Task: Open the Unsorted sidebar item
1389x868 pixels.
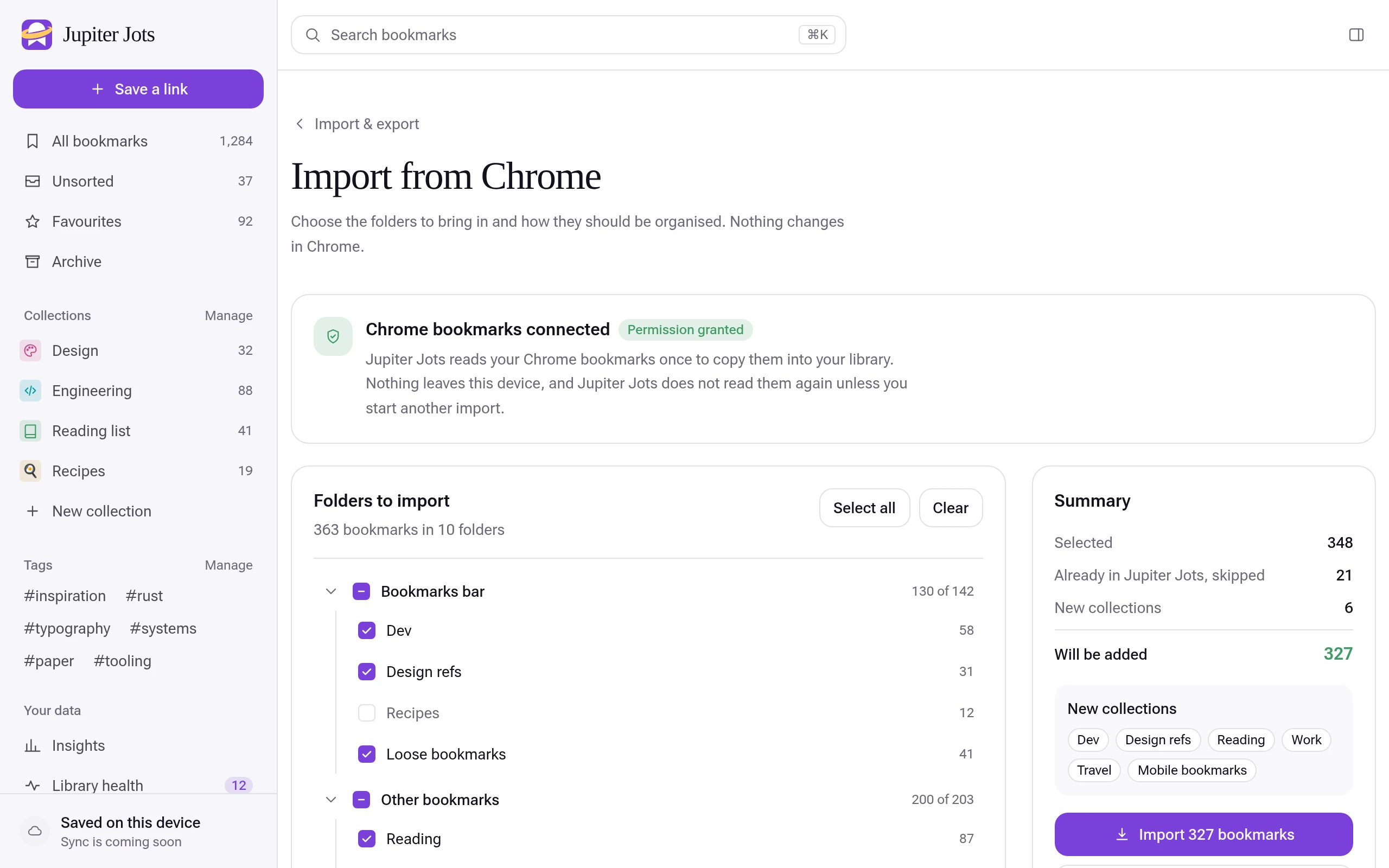Action: 138,181
